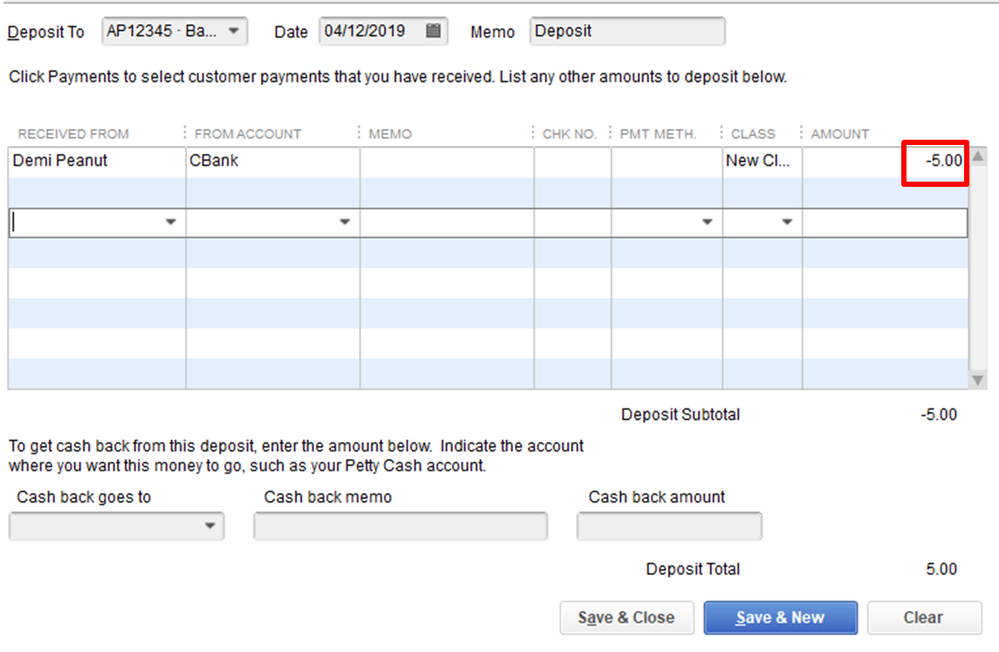Click the Amount cell in the active row
Screen dimensions: 999x652
tap(885, 222)
